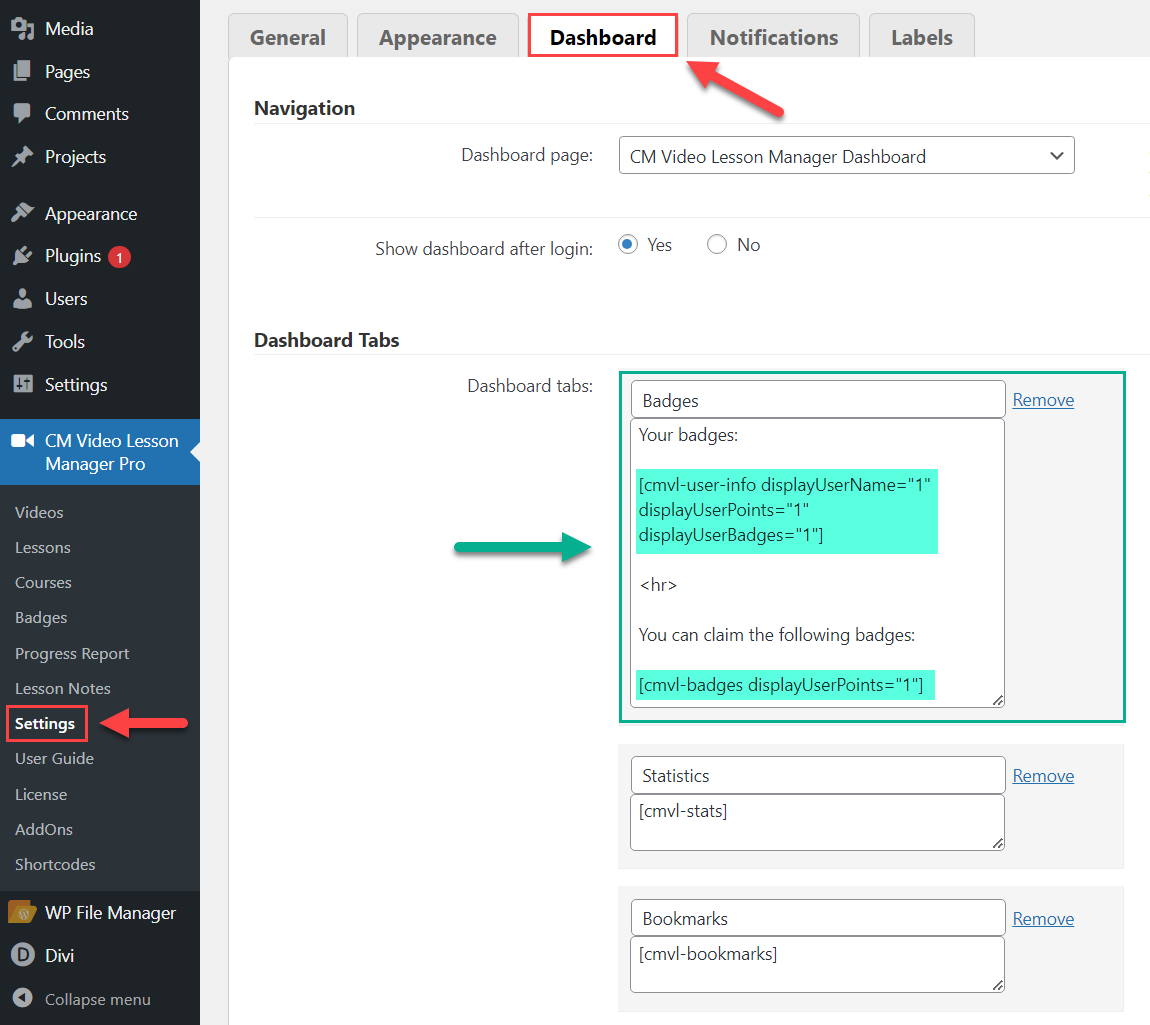Switch to the Appearance settings tab
The width and height of the screenshot is (1150, 1025).
tap(437, 37)
